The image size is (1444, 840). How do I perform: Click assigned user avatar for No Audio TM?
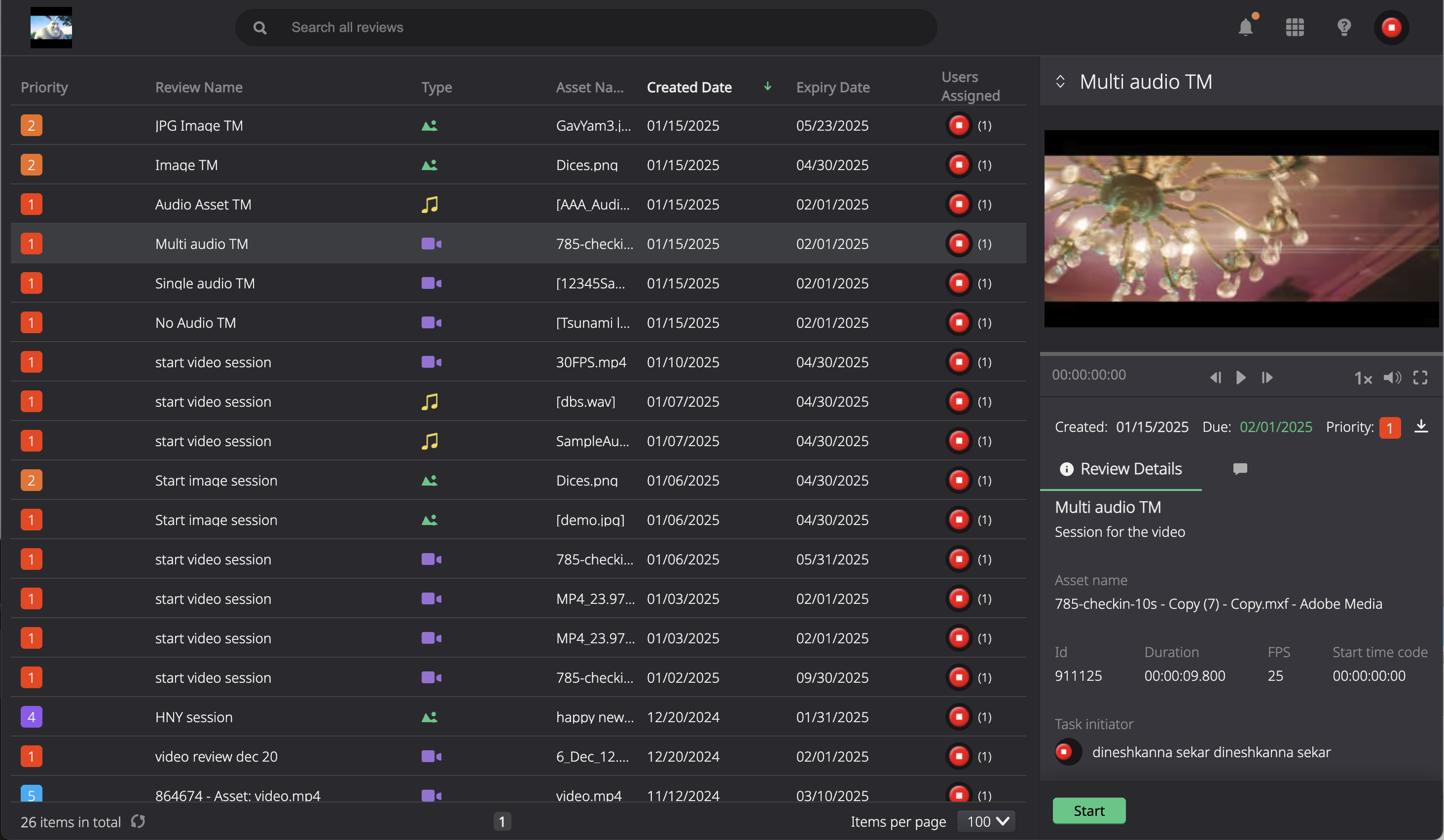tap(959, 323)
